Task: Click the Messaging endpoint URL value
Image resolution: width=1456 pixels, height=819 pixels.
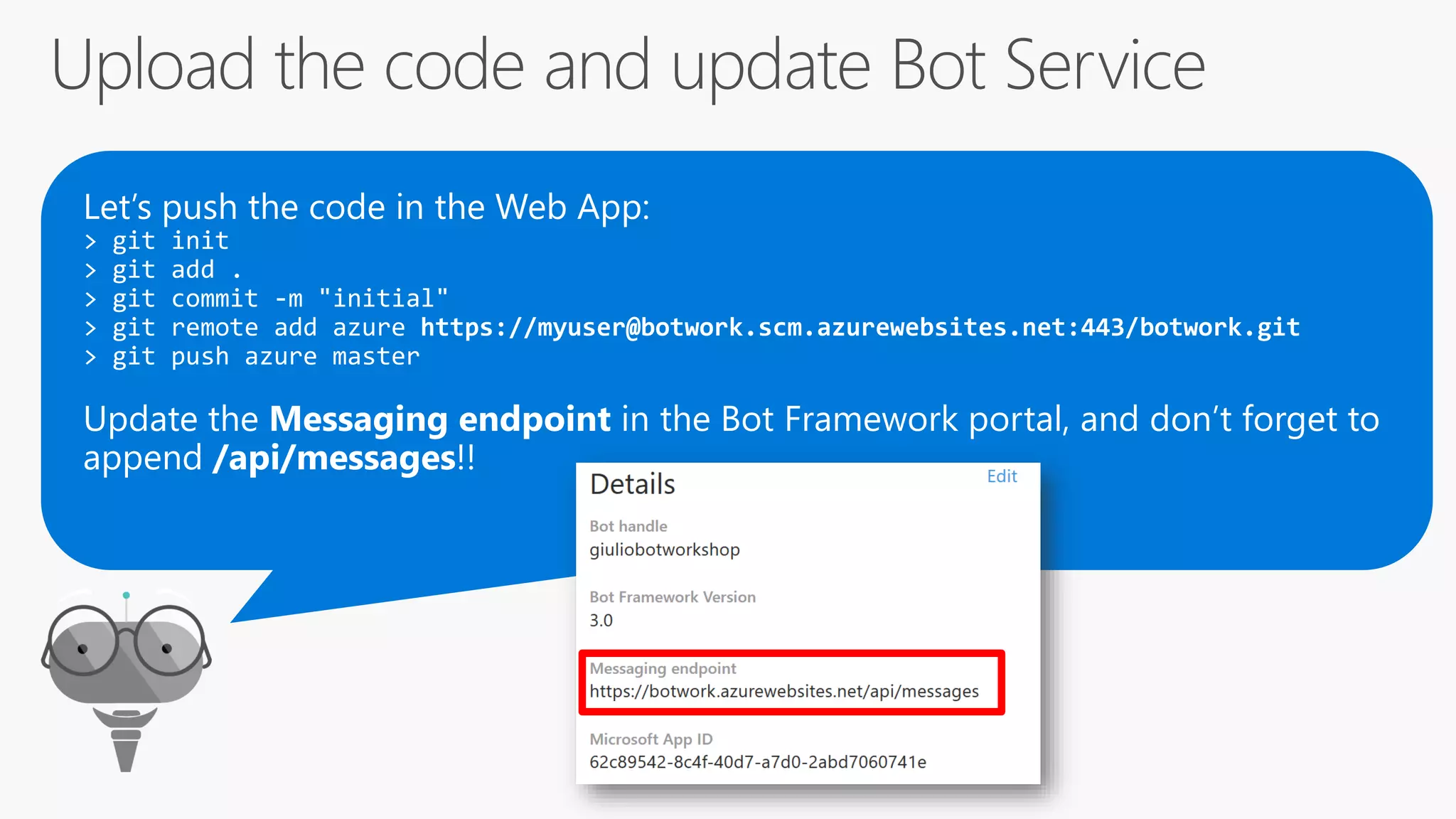Action: [x=783, y=692]
